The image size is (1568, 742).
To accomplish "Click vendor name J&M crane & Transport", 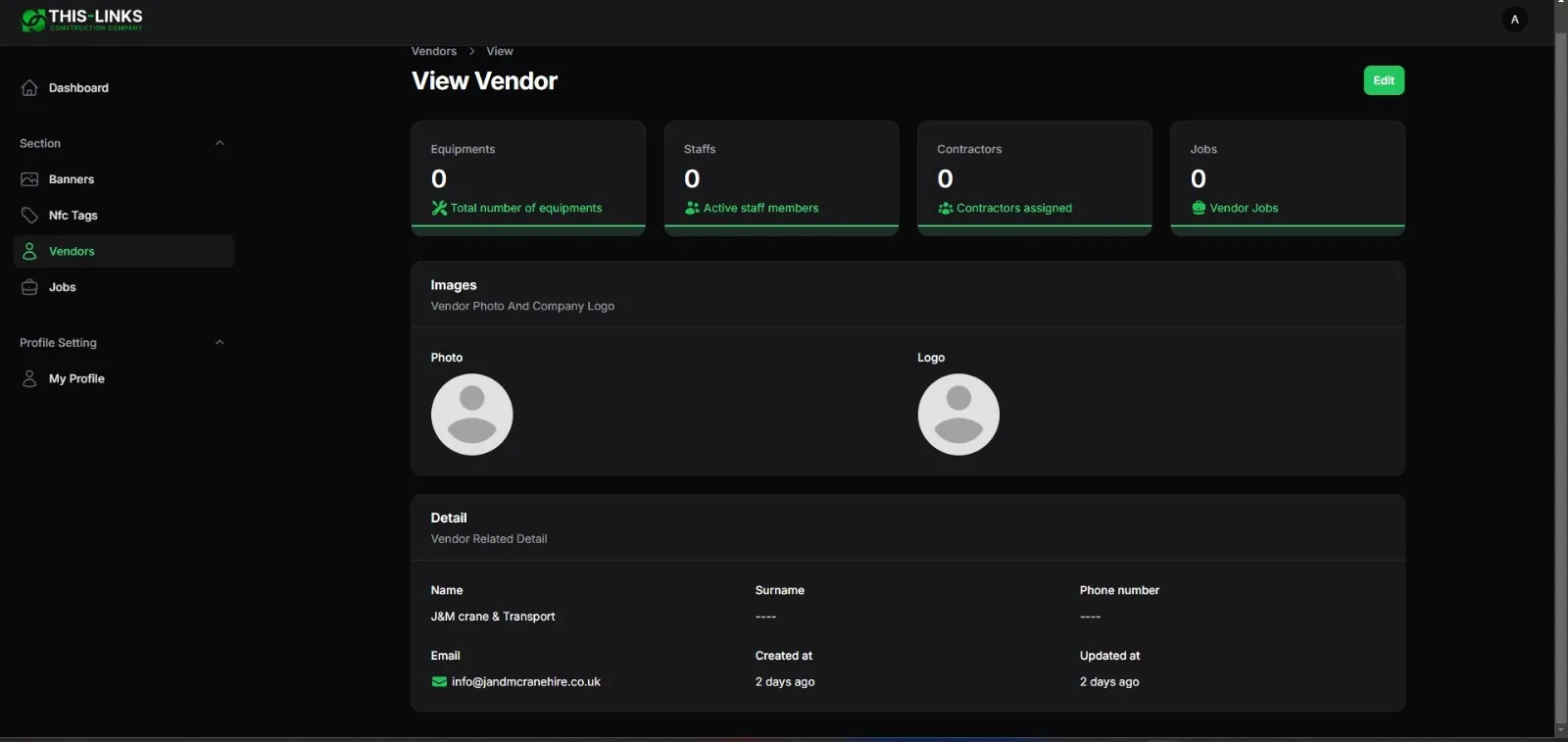I will point(493,617).
